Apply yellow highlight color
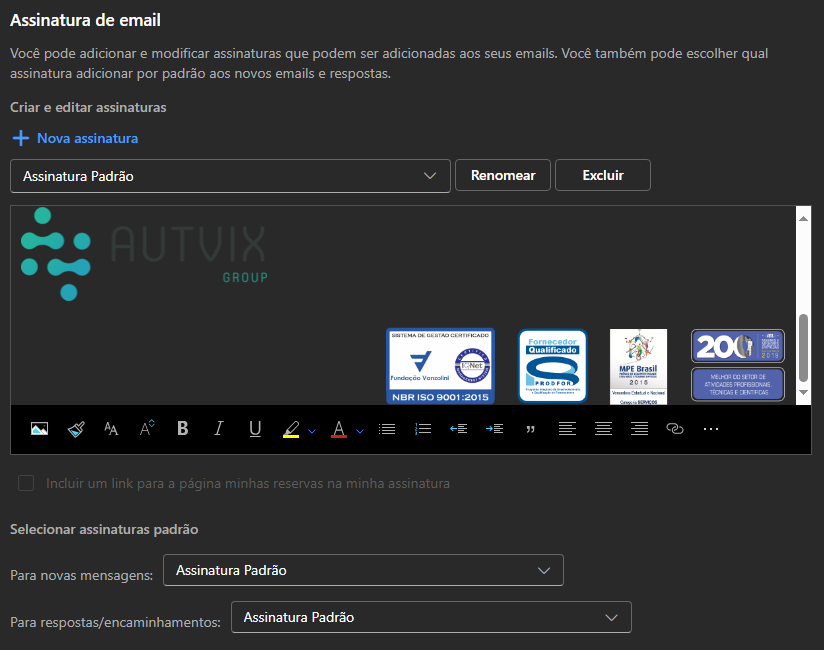 point(291,429)
